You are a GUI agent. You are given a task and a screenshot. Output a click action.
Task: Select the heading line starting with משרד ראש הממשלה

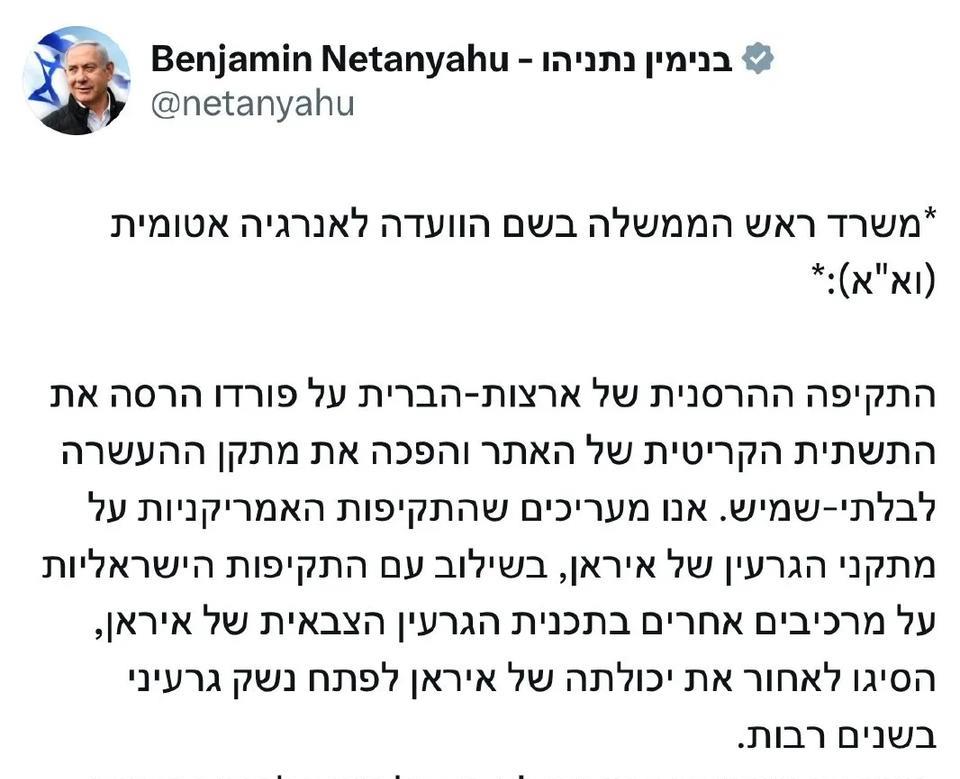[x=524, y=226]
